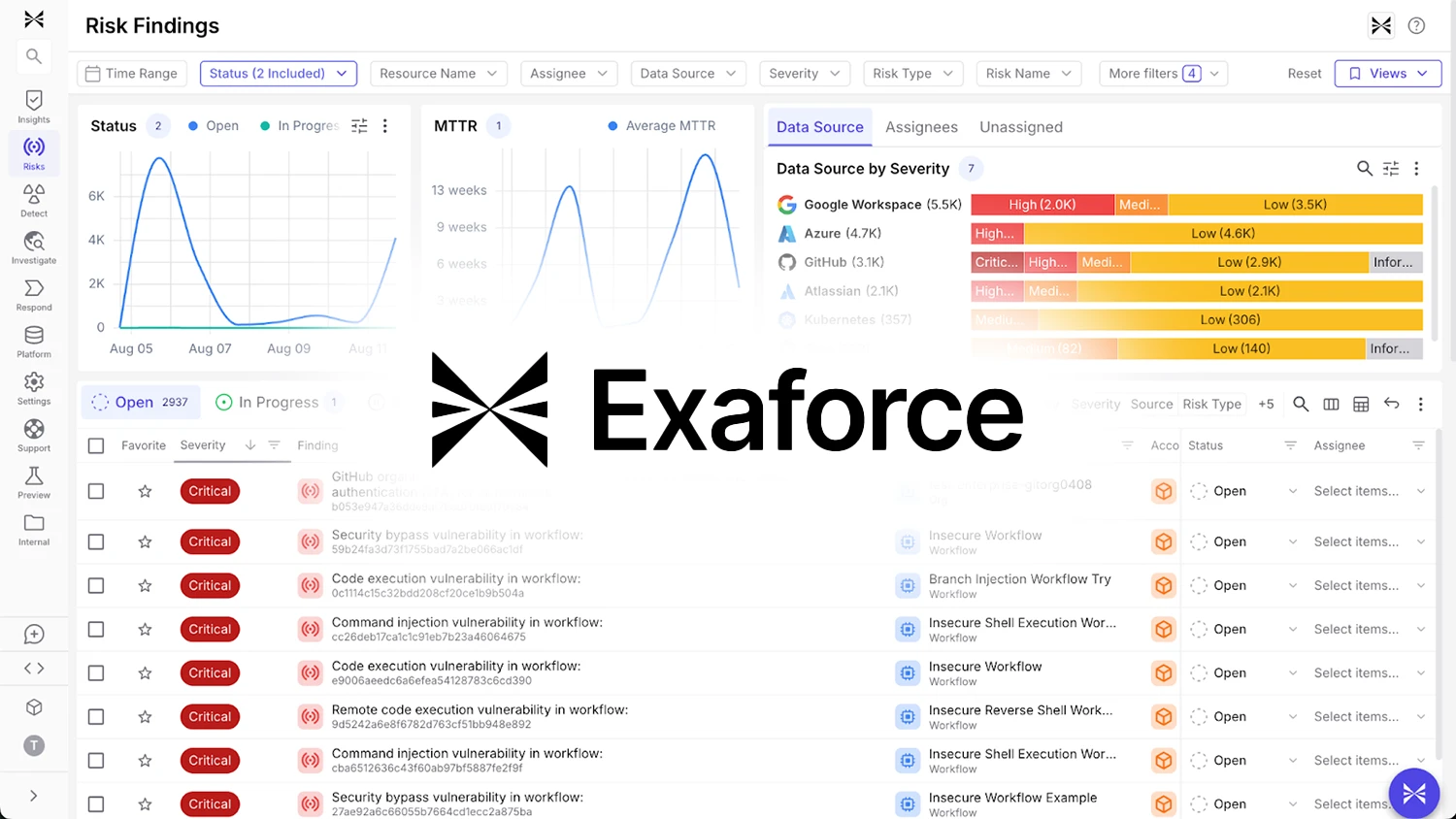Viewport: 1456px width, 819px height.
Task: Open the search magnifier in Data Source panel
Action: point(1365,168)
